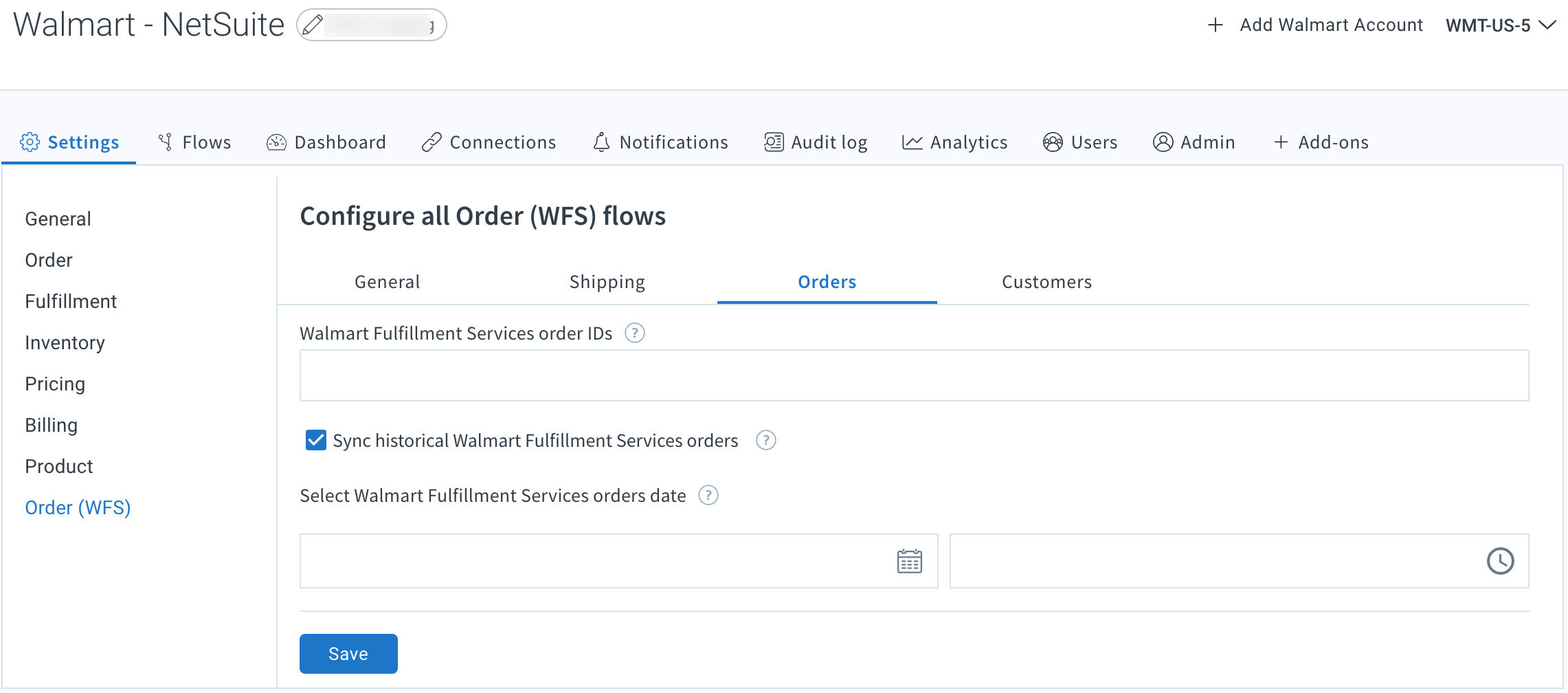
Task: Click the integration name edit field in header
Action: (x=372, y=25)
